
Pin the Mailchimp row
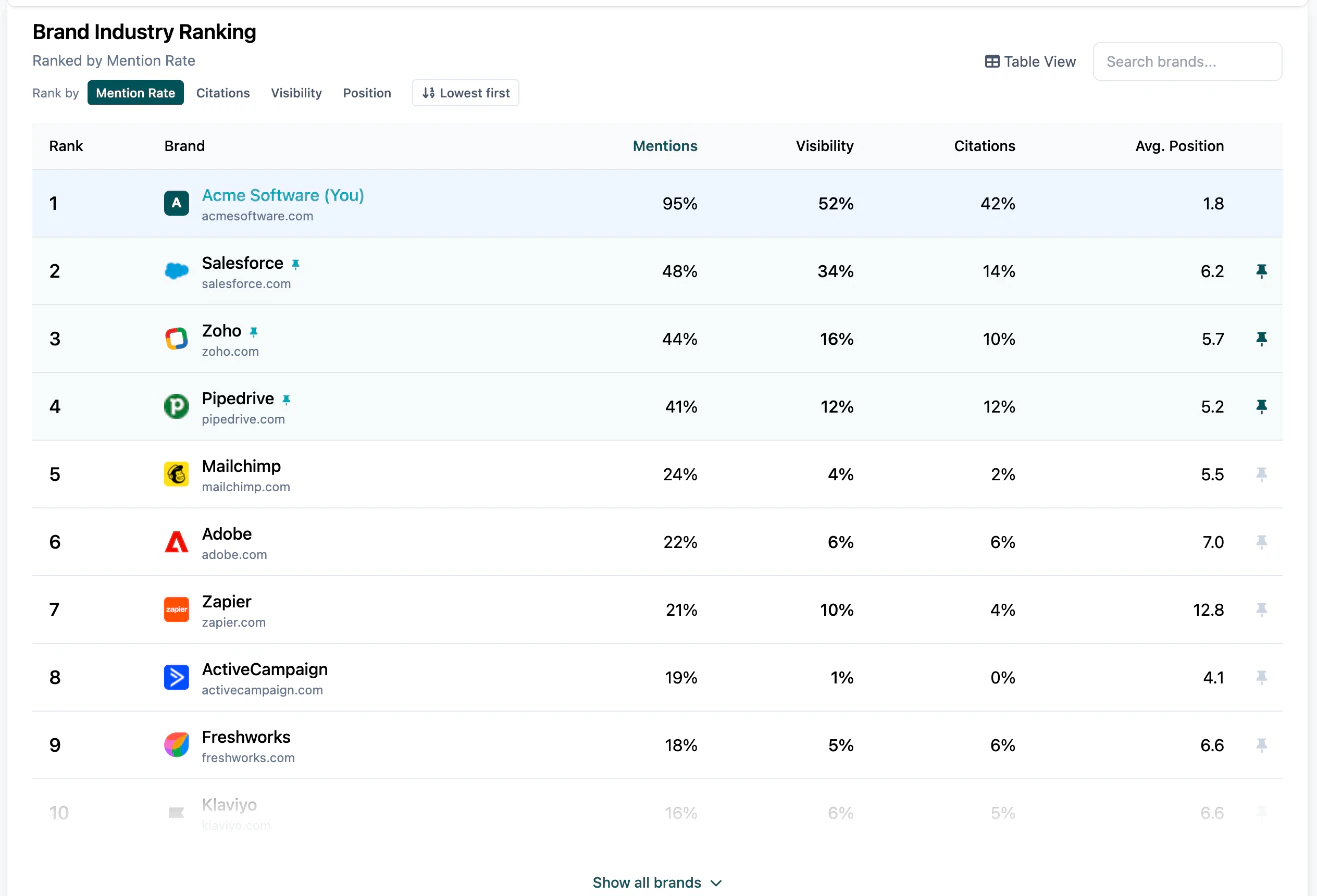click(x=1262, y=474)
